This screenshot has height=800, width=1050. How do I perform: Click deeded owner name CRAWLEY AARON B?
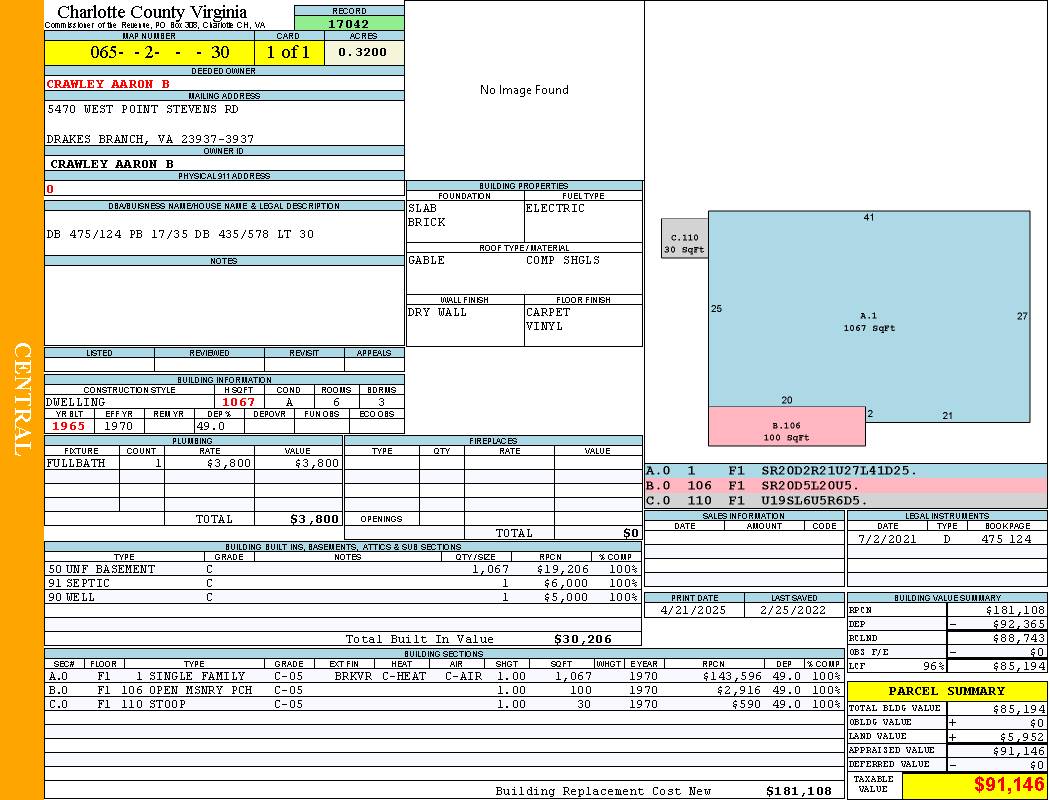coord(108,84)
